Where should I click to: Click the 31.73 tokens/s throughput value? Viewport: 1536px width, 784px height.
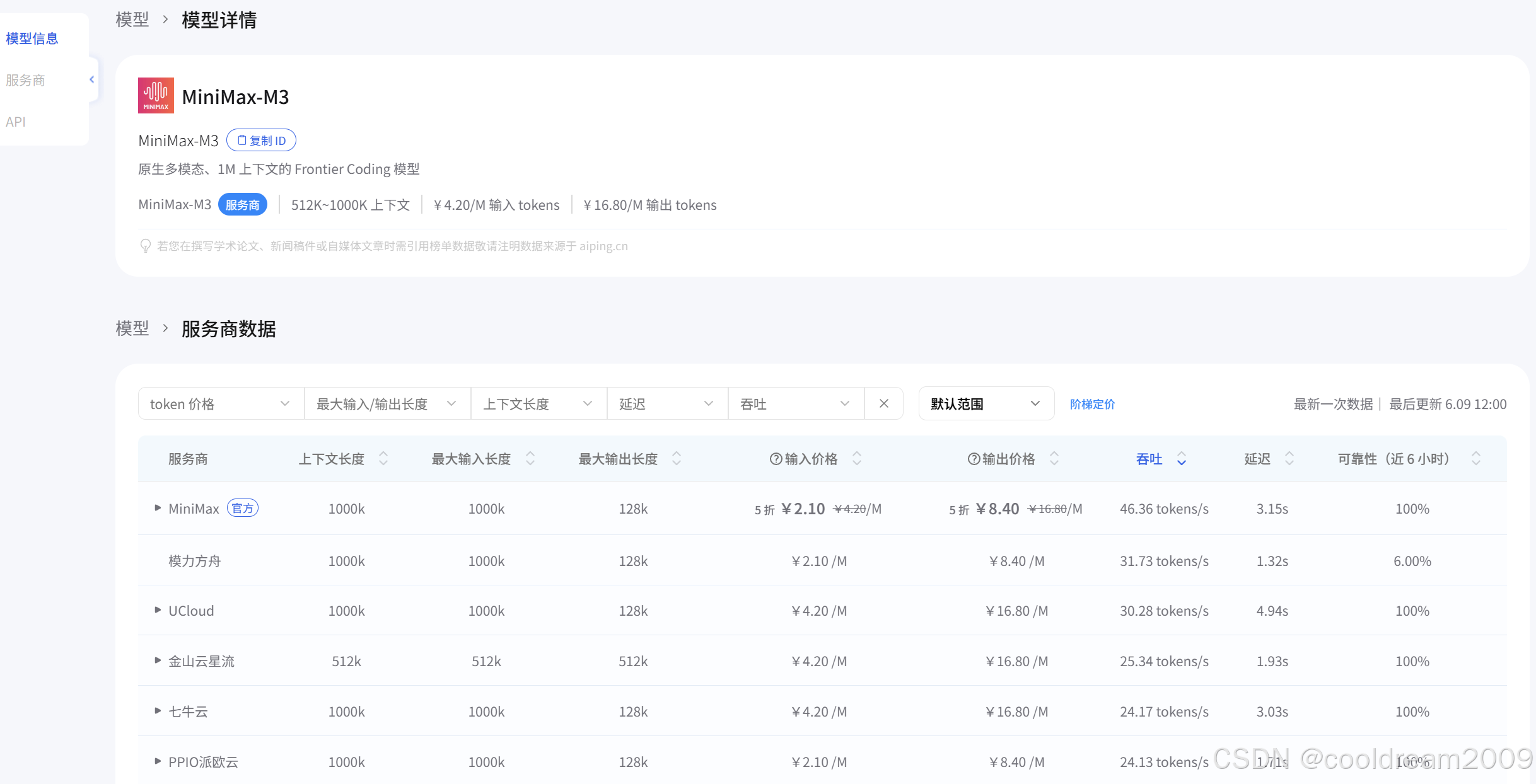1164,561
